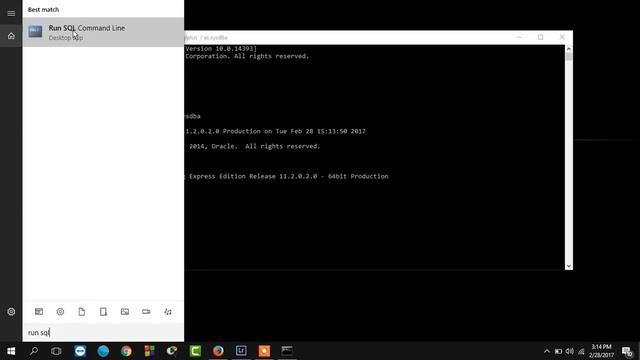Minimize the sqlplus console window

pos(519,37)
